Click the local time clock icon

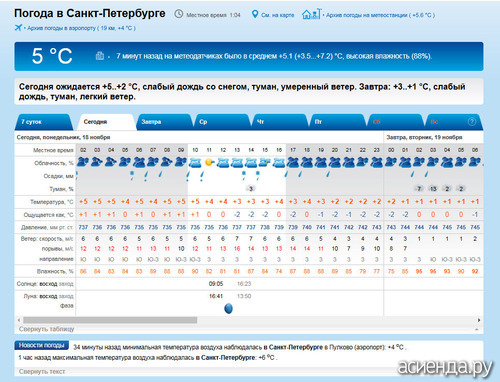[179, 14]
